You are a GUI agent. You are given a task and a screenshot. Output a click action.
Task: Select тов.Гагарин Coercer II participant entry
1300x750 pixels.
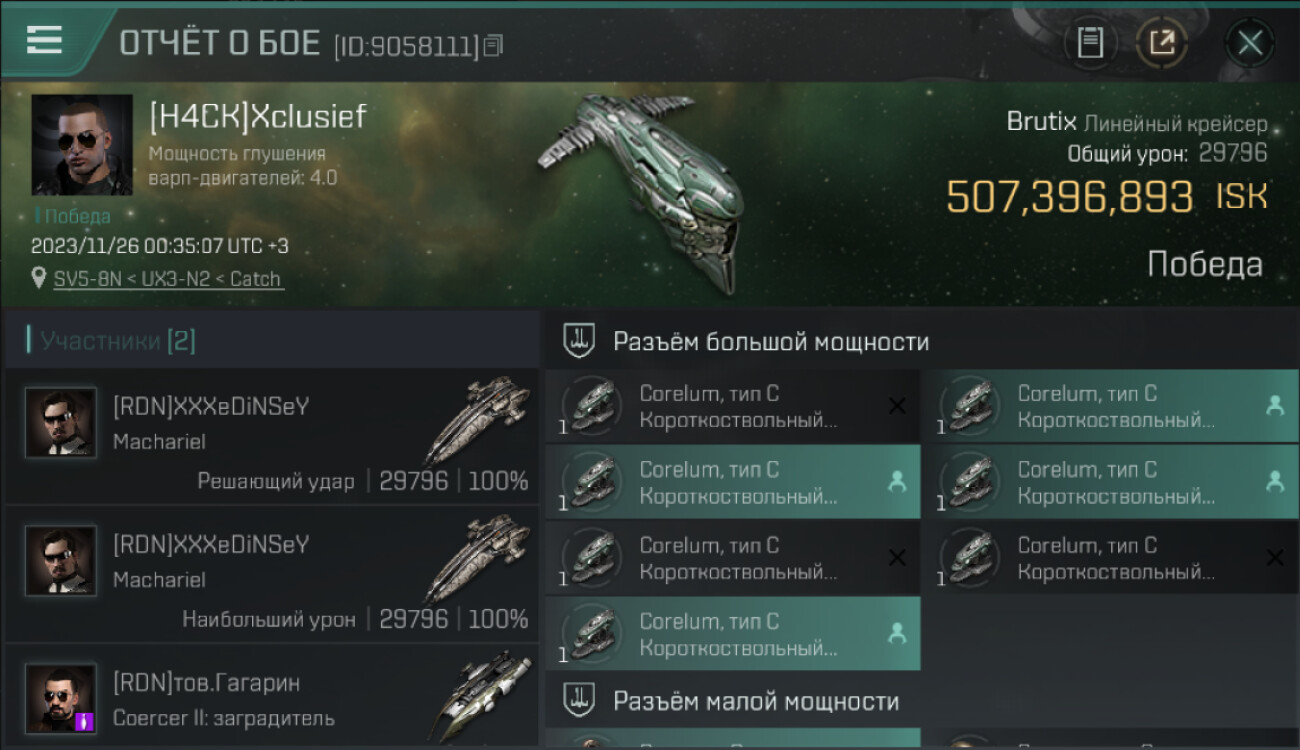(x=272, y=699)
